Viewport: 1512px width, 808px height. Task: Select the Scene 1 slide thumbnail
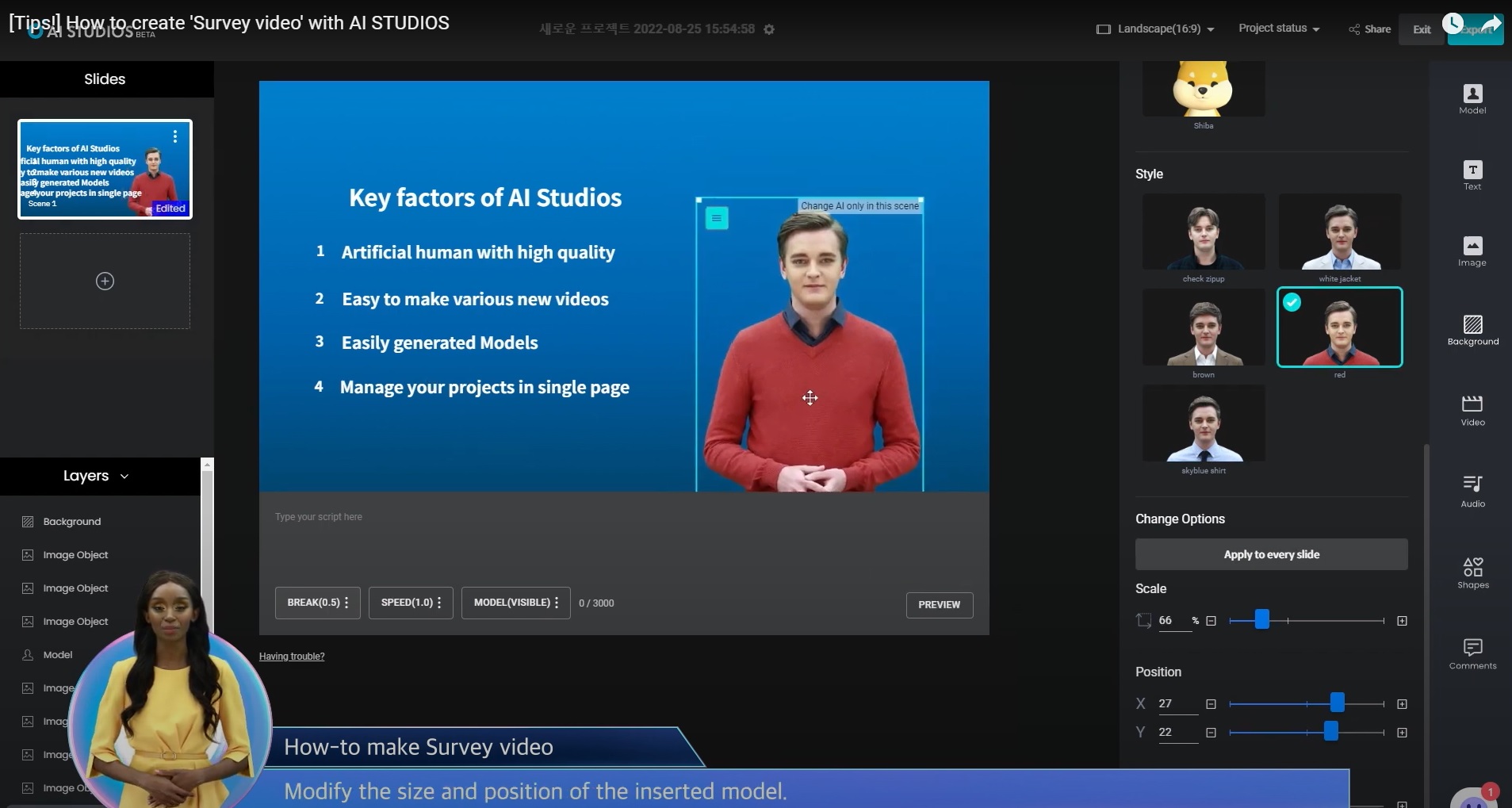tap(105, 170)
